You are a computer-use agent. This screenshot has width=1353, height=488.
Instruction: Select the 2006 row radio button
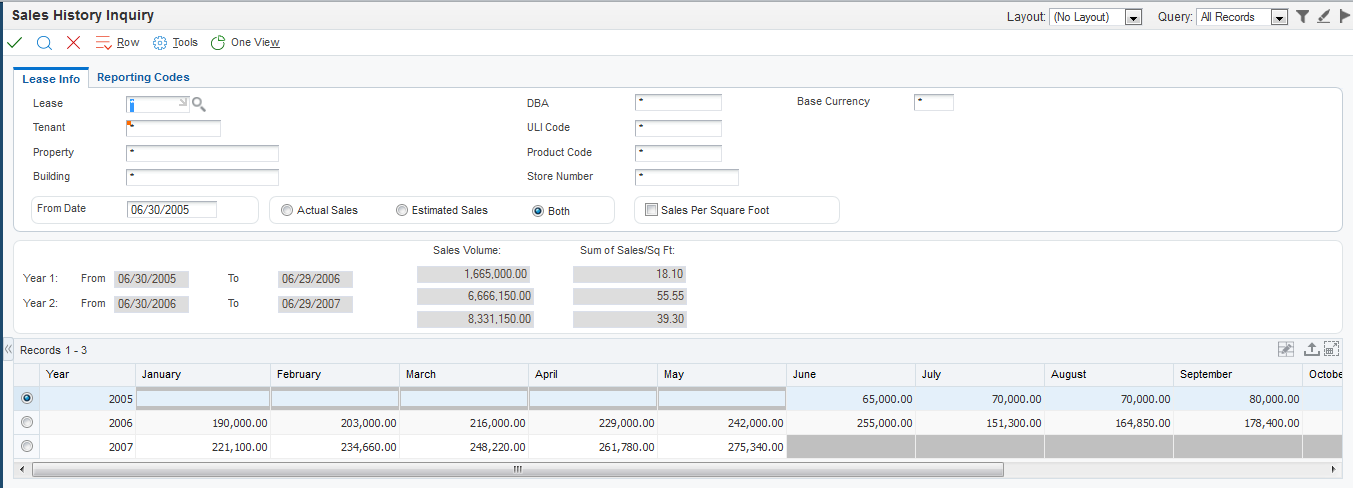[x=26, y=422]
